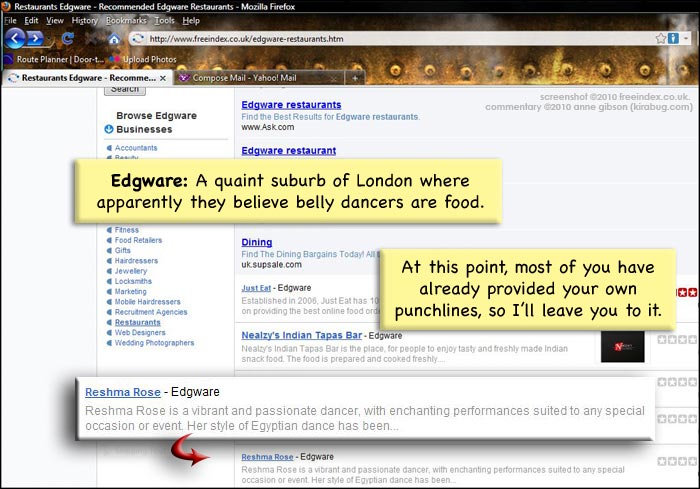Click Nealzy's Indian Tapas Bar thumbnail image
Screen dimensions: 700x489
tap(622, 347)
